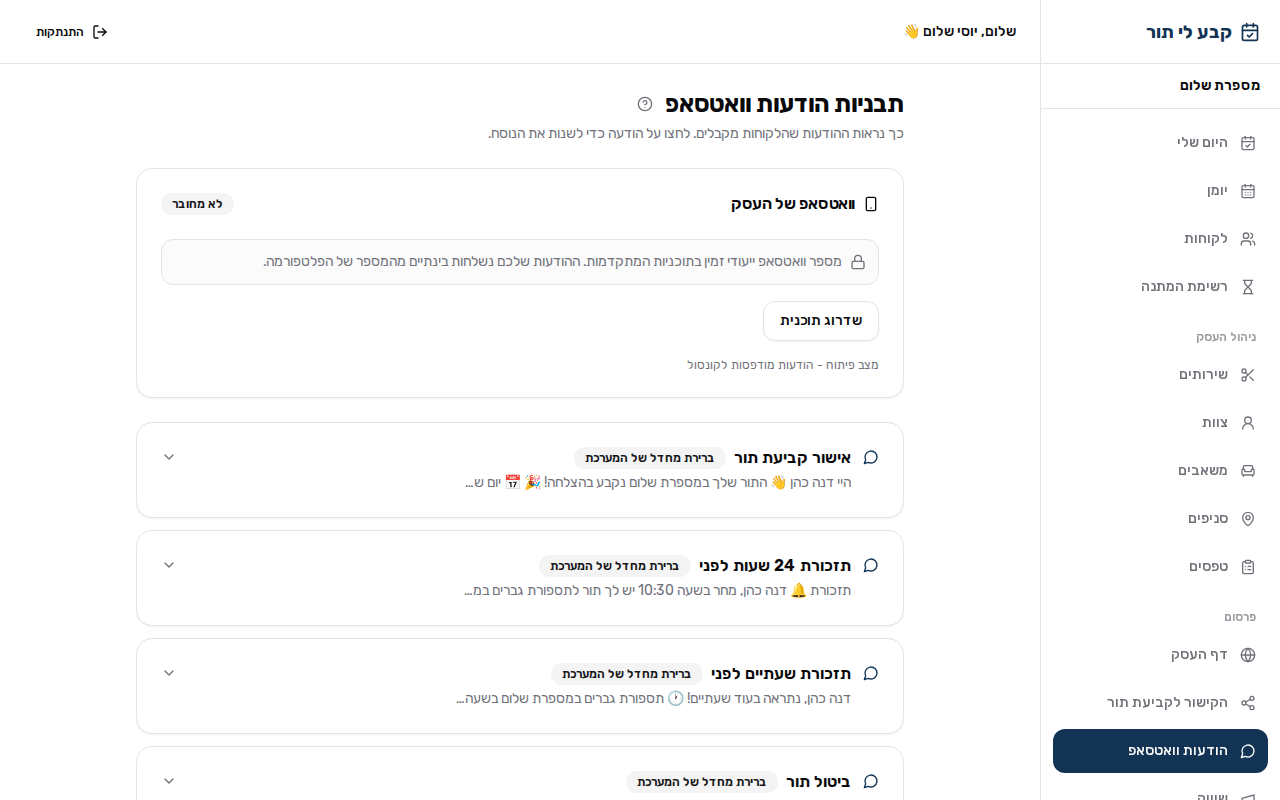Viewport: 1280px width, 800px height.
Task: Click the hourglass icon for רשימת המתנה
Action: pos(1248,287)
